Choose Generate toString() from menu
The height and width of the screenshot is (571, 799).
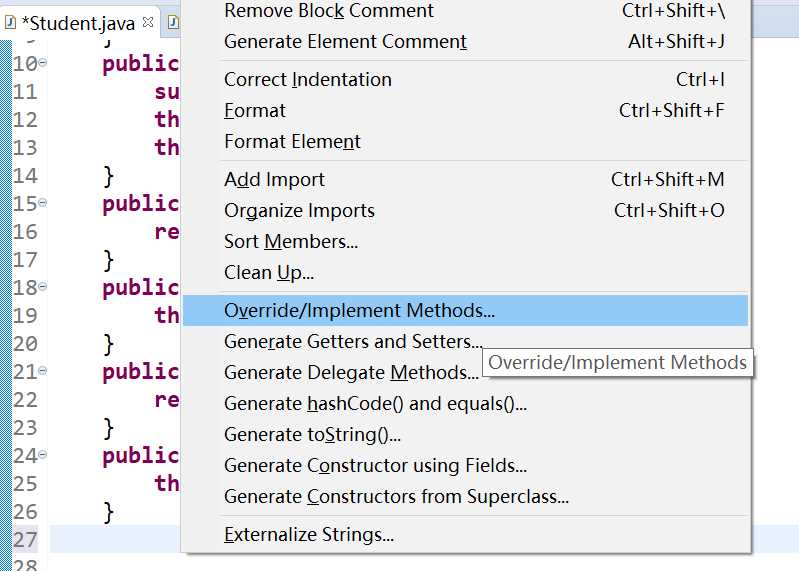(x=312, y=434)
